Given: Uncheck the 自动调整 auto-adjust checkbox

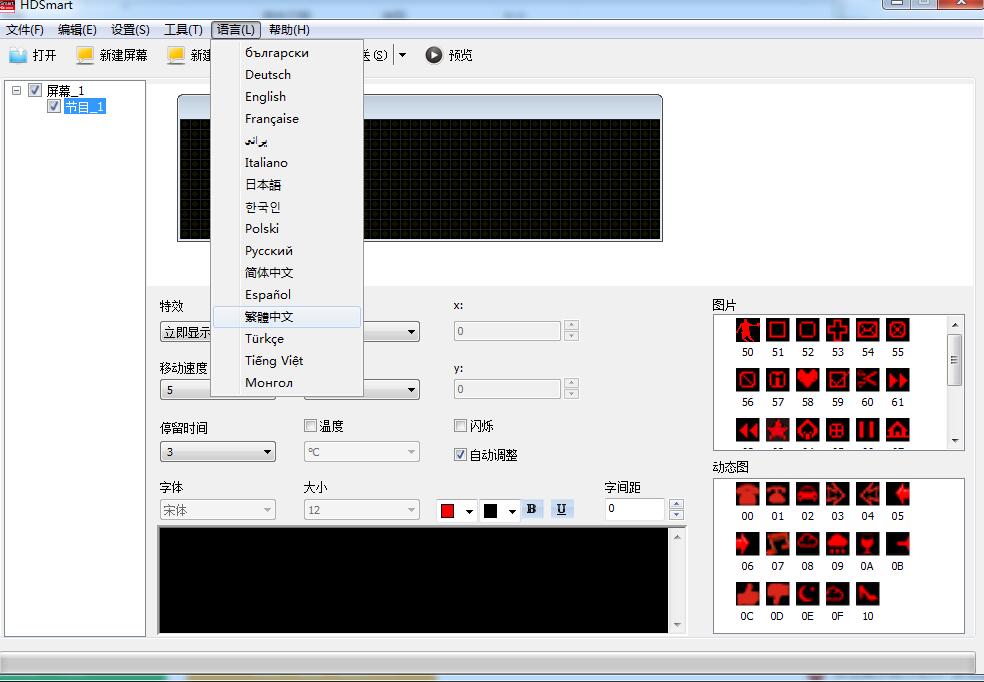Looking at the screenshot, I should [460, 455].
